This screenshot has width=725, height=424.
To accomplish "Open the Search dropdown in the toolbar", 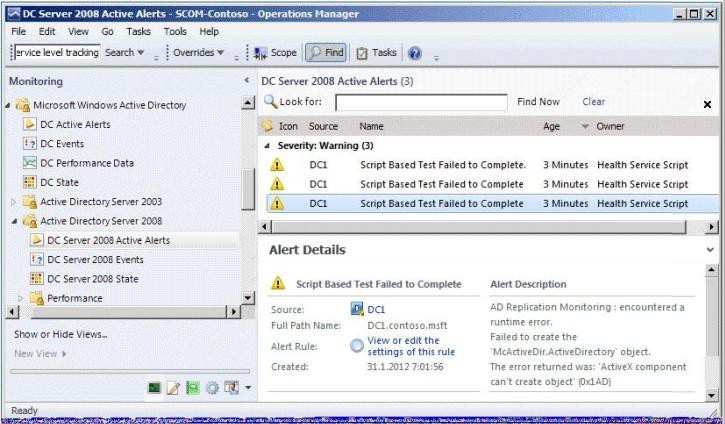I will (124, 52).
